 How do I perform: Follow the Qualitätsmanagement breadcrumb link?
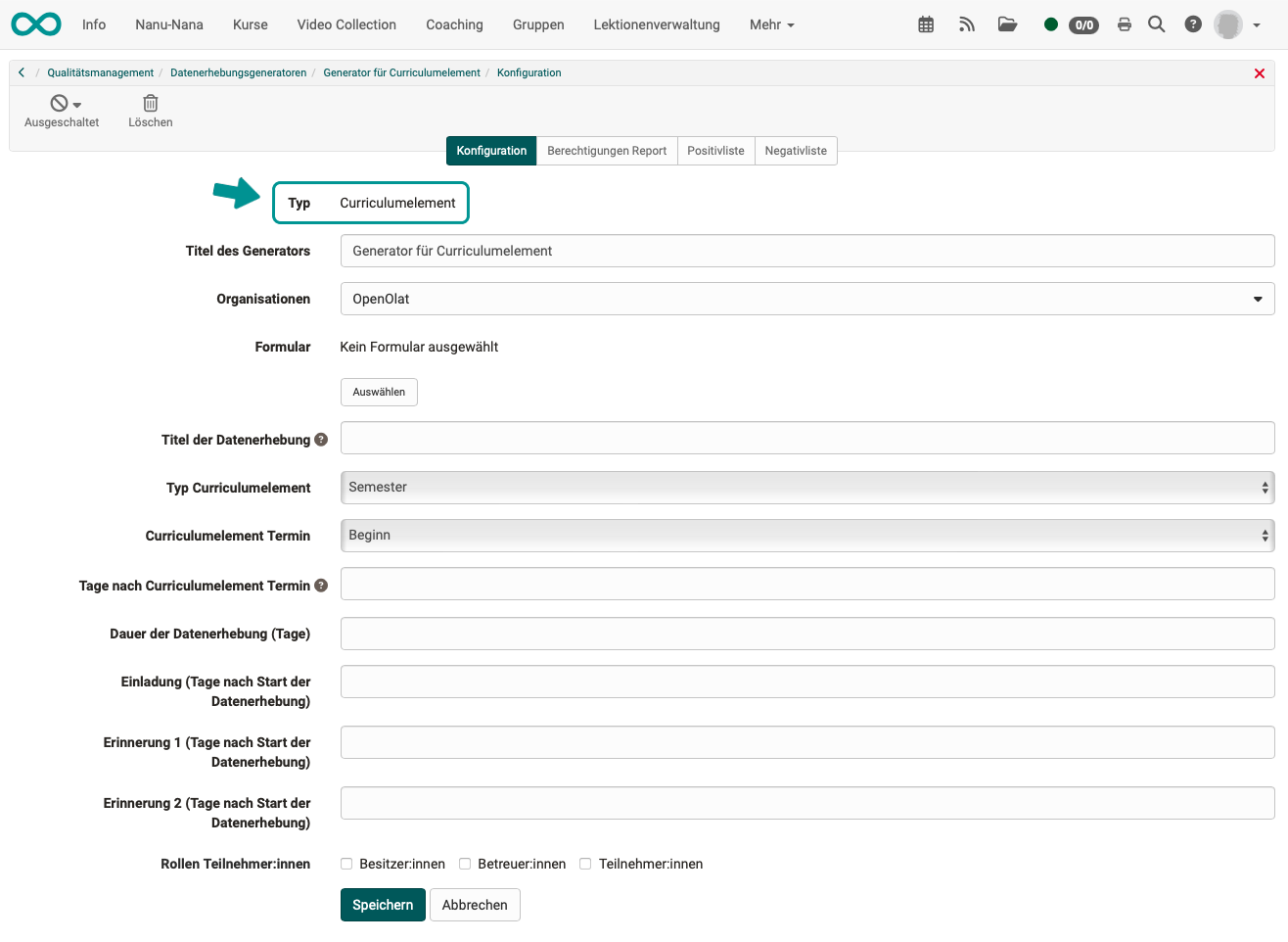point(99,72)
